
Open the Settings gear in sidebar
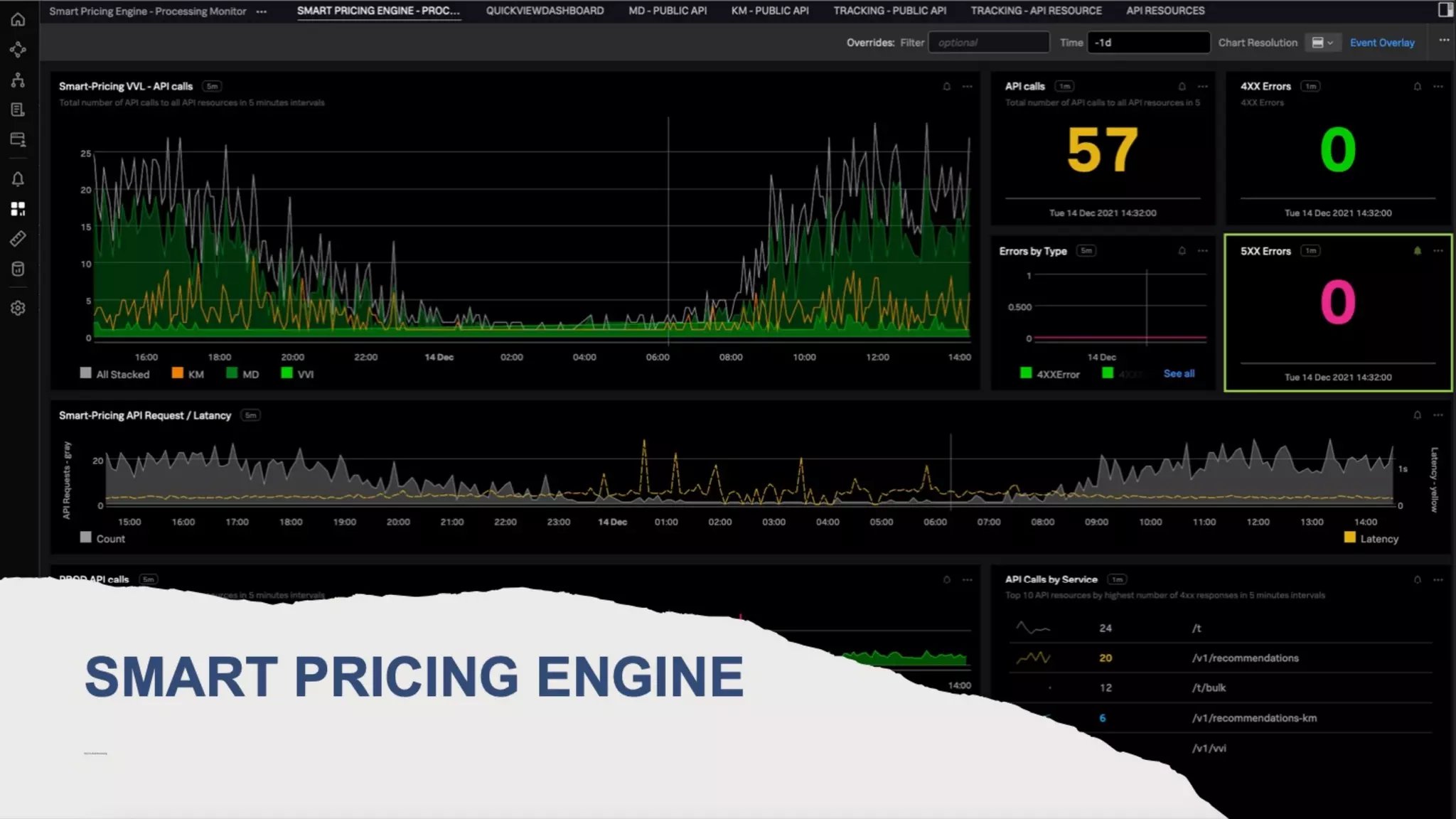click(x=18, y=308)
